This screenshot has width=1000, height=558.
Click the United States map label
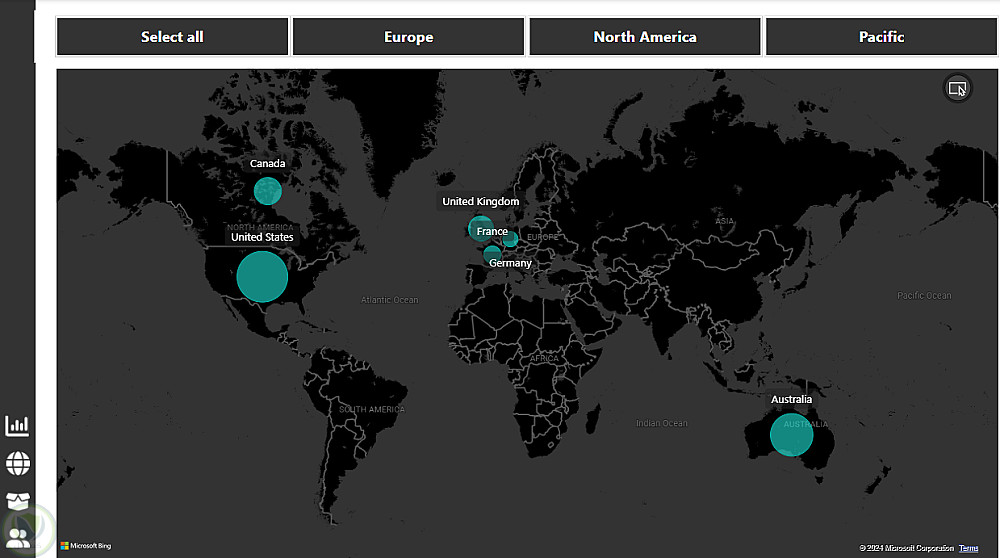[x=262, y=237]
